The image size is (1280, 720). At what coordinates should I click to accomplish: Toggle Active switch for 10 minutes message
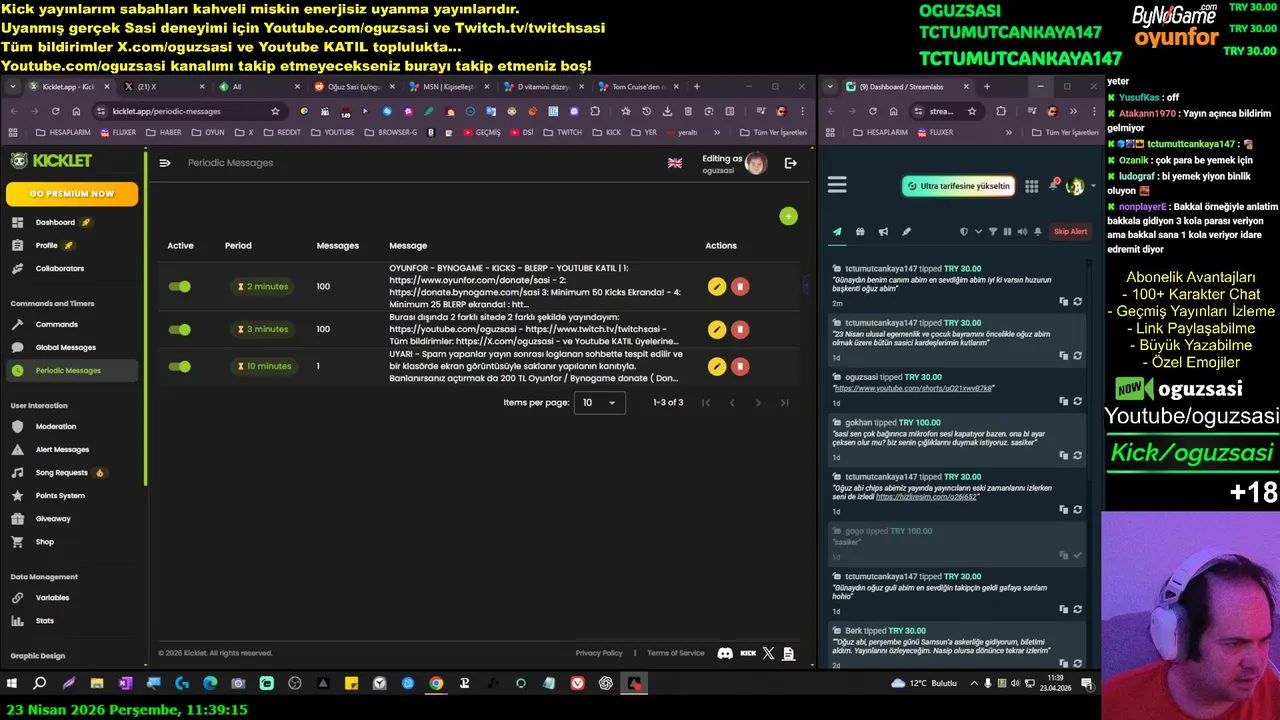(x=180, y=366)
